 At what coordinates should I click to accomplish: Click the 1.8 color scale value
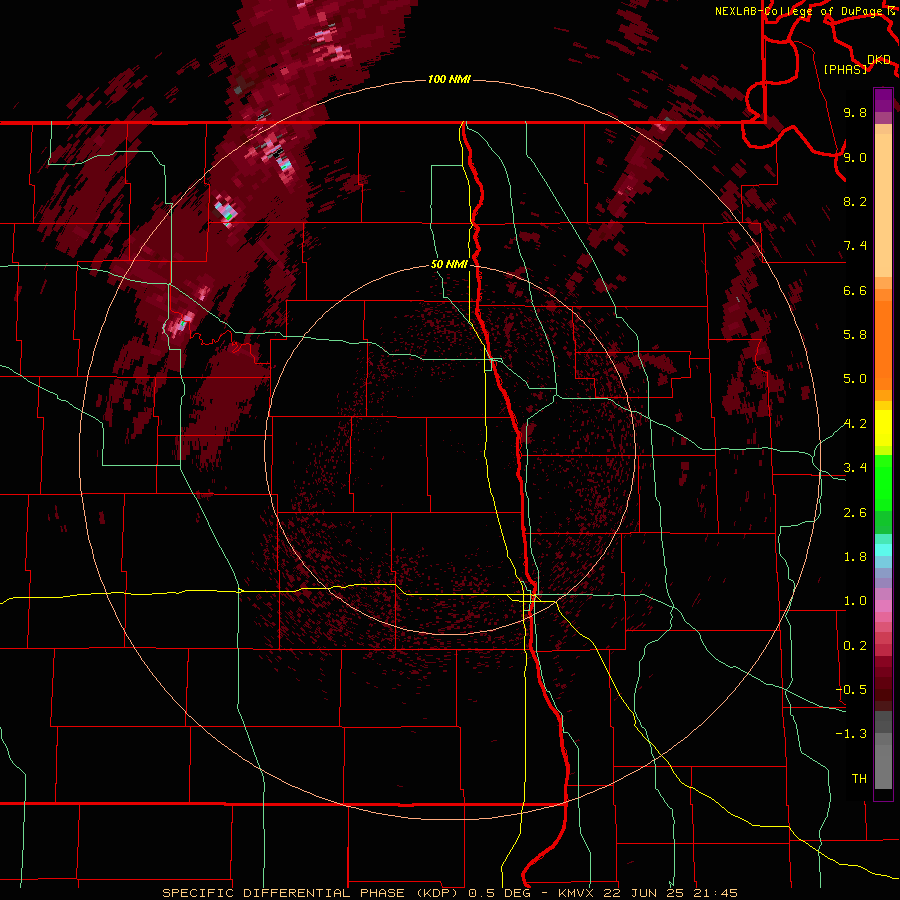[855, 557]
